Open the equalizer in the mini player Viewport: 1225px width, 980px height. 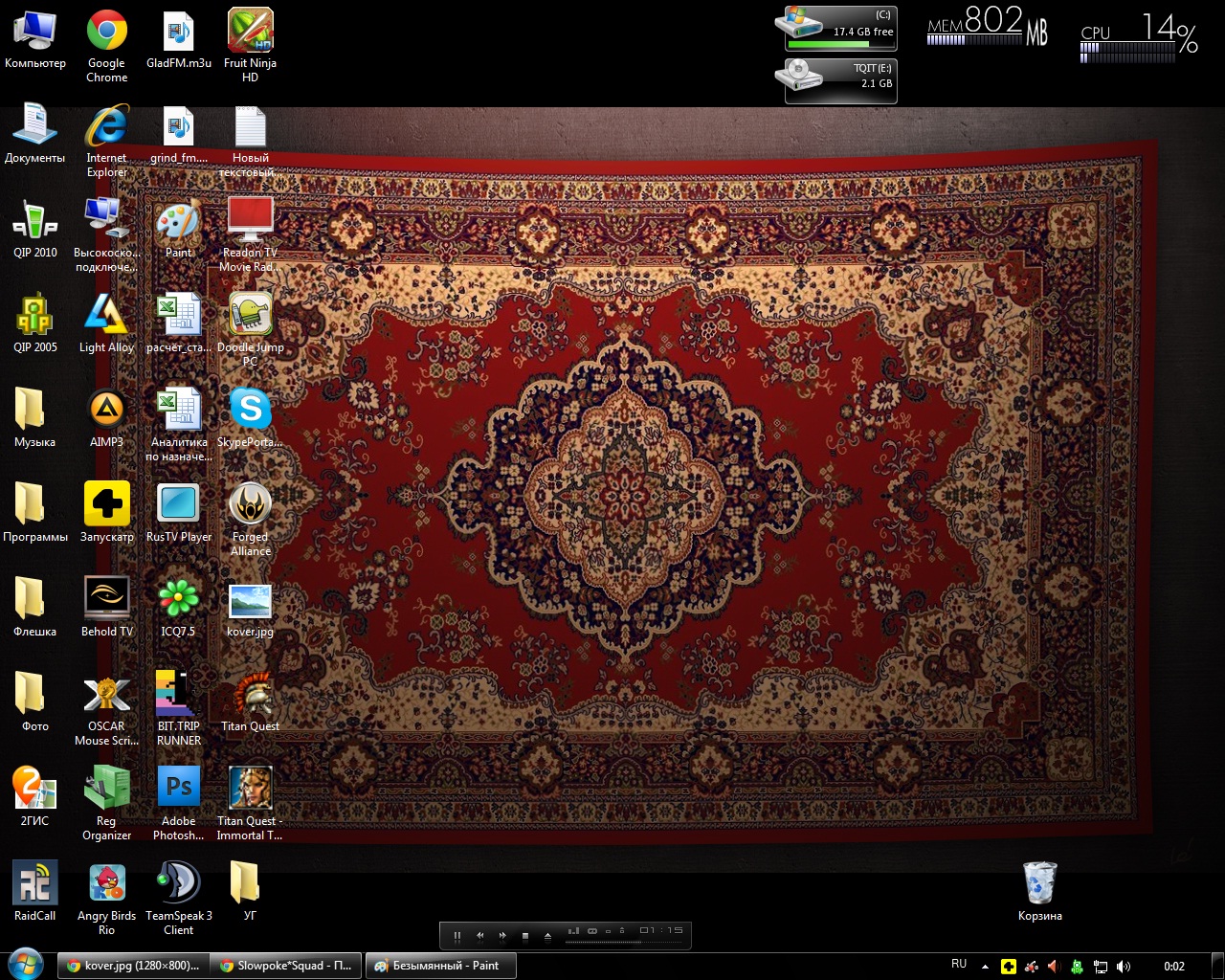pyautogui.click(x=573, y=930)
